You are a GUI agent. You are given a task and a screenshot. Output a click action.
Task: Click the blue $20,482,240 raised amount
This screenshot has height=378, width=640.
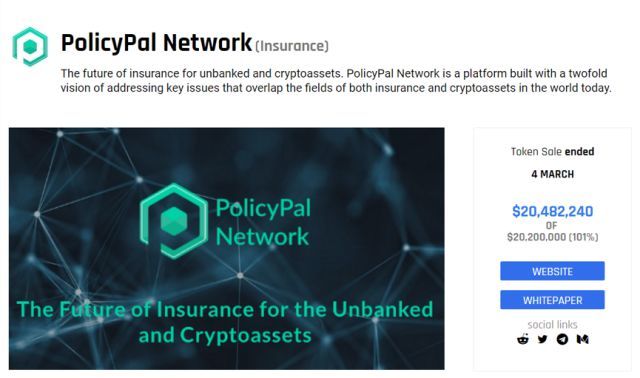point(552,211)
